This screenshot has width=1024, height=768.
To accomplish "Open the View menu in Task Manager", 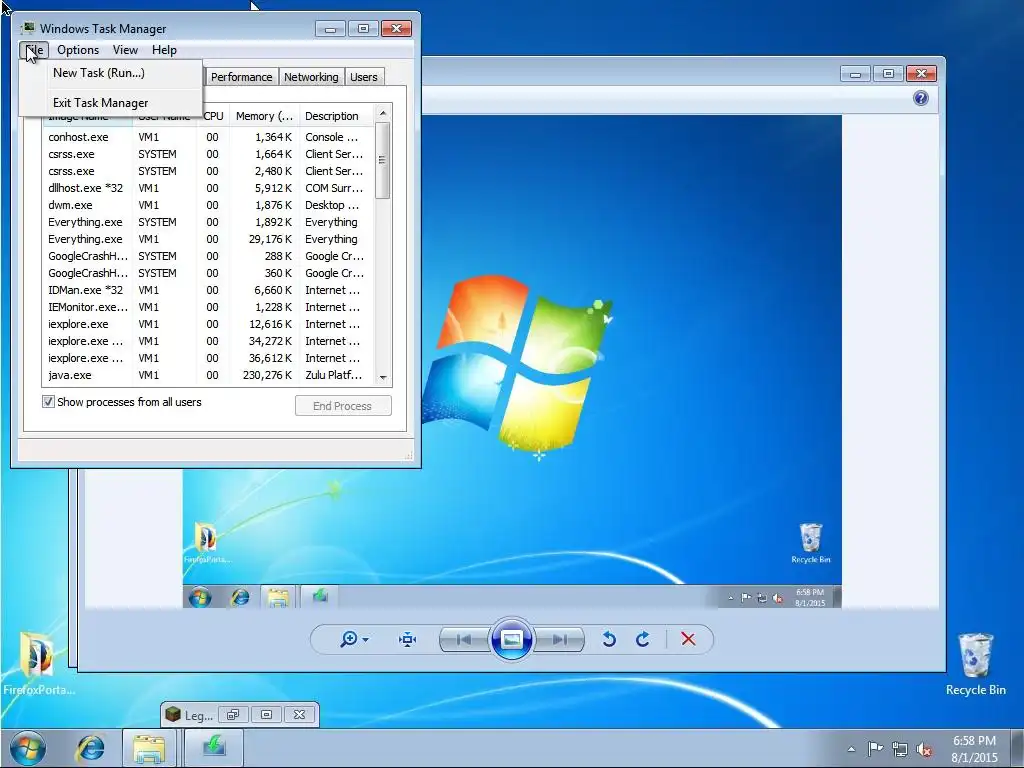I will tap(125, 50).
